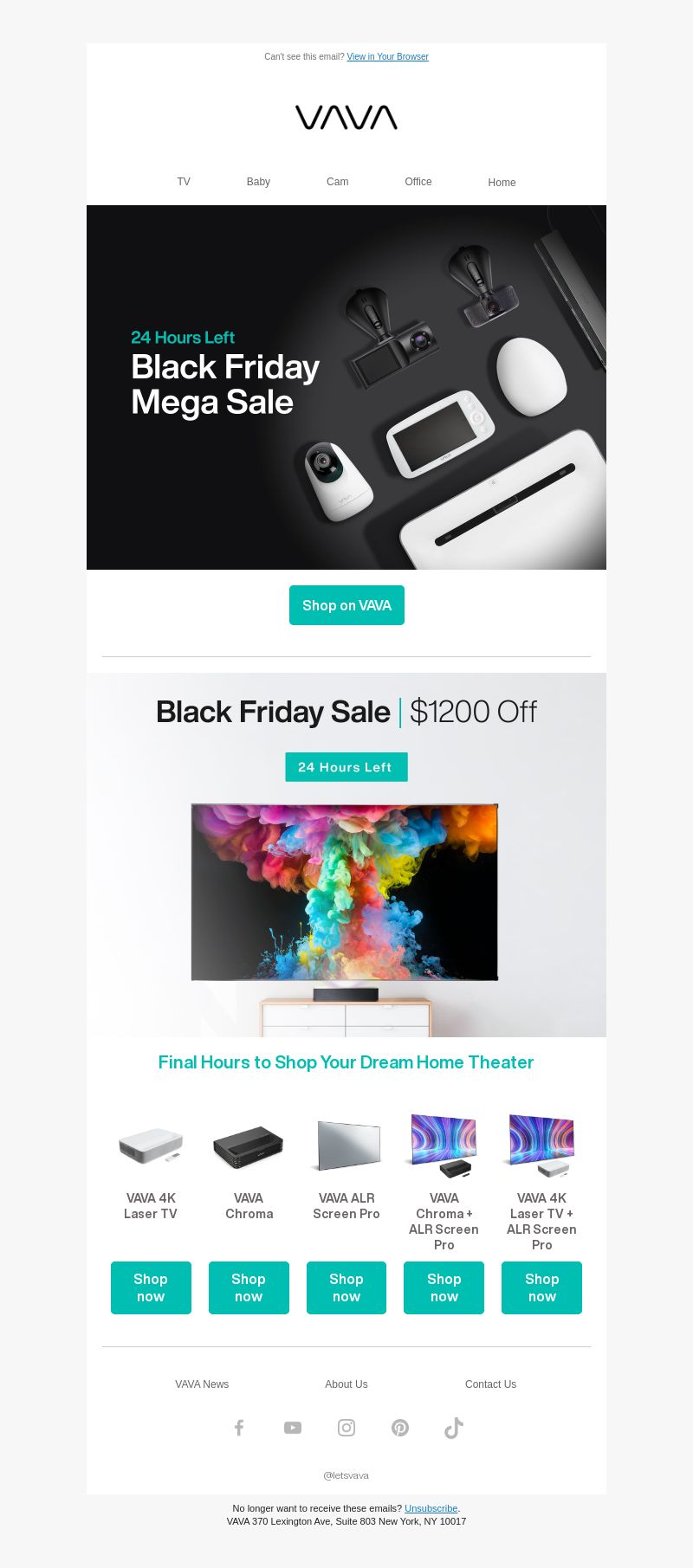The height and width of the screenshot is (1568, 693).
Task: Open the Facebook social icon
Action: tap(239, 1428)
